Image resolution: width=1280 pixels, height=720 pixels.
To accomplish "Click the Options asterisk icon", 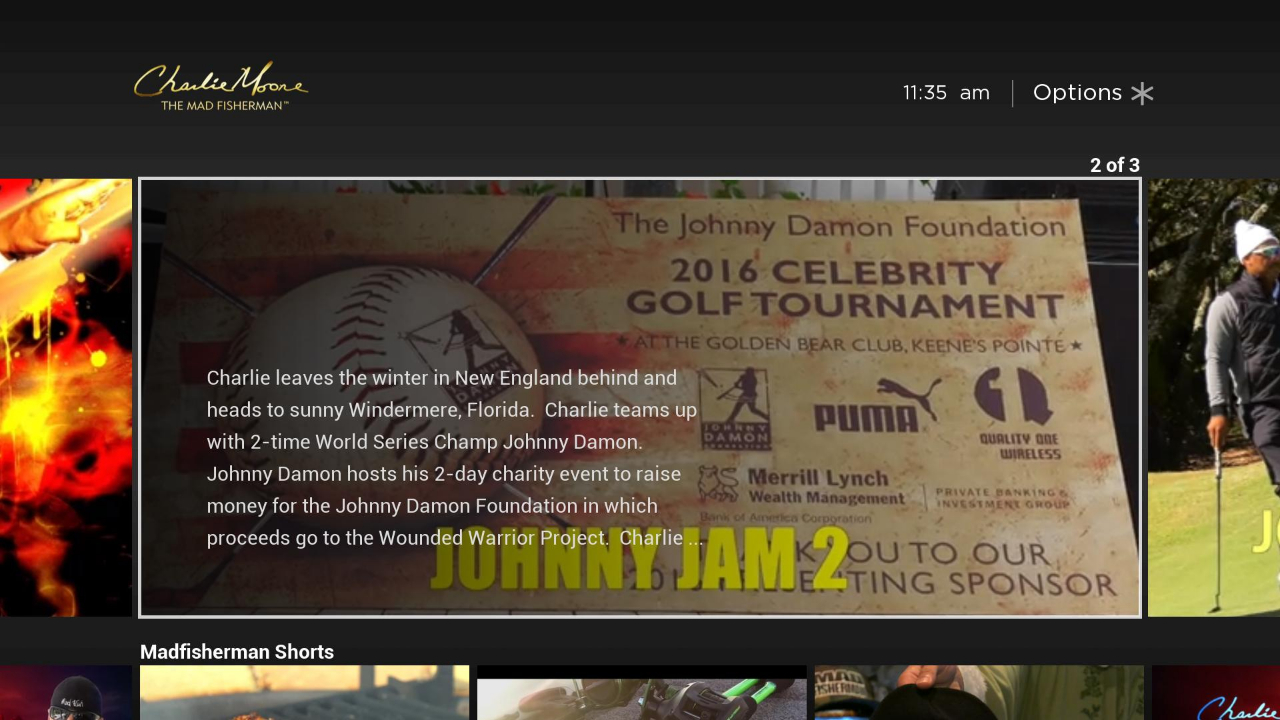I will 1142,93.
